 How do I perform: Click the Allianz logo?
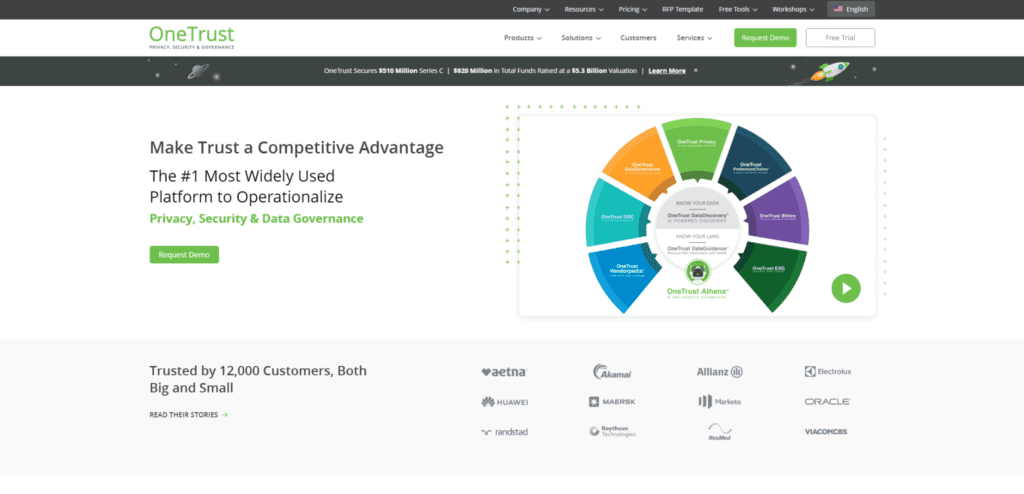720,372
